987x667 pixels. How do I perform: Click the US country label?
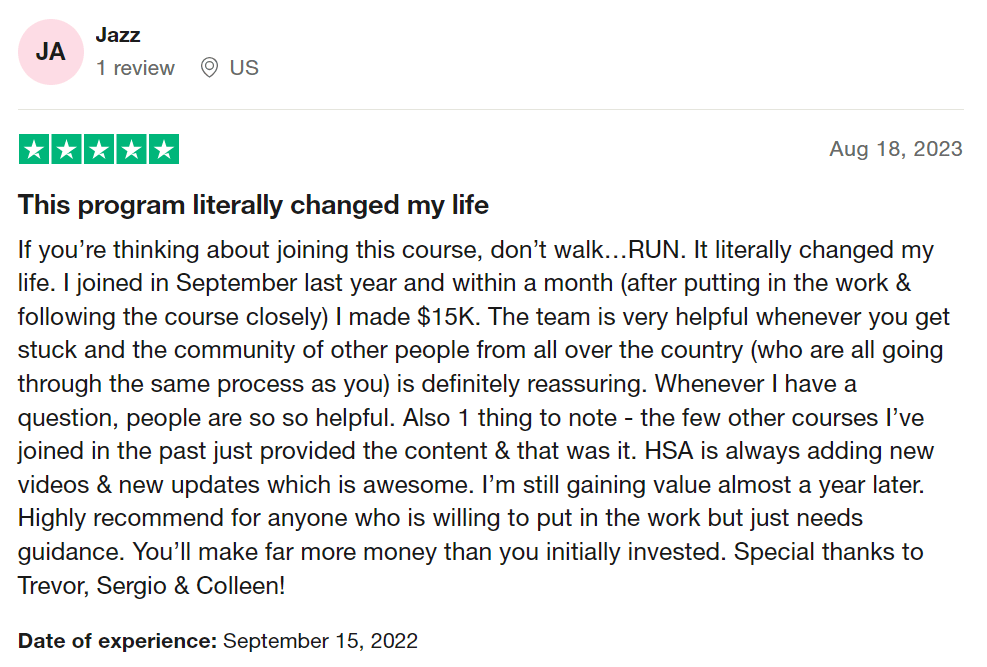tap(244, 68)
